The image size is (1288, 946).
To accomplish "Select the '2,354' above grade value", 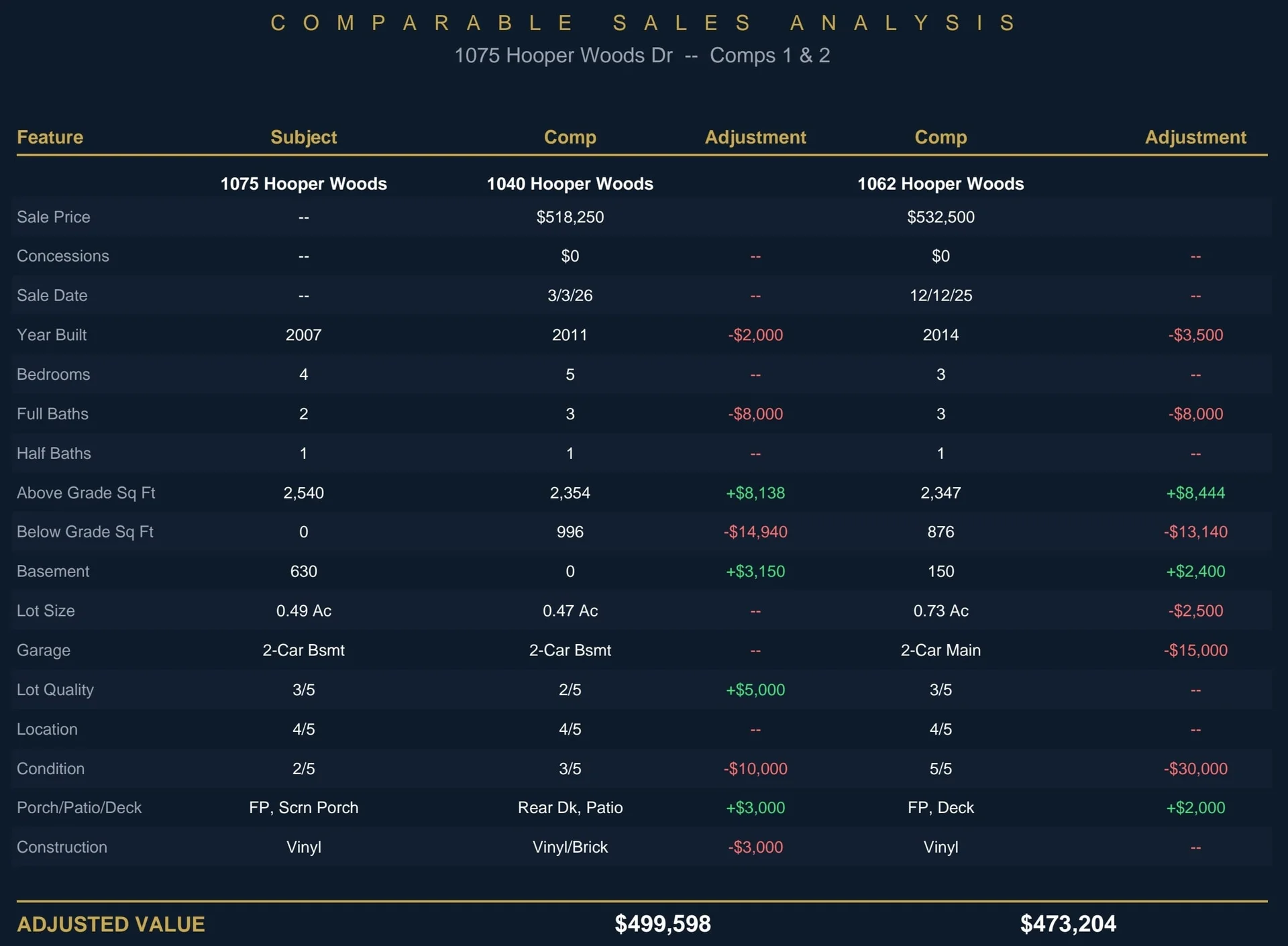I will tap(570, 492).
